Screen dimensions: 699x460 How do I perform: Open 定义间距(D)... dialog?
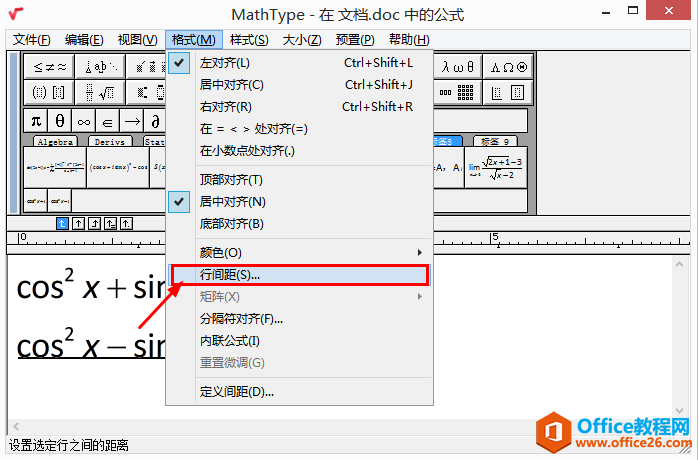[299, 392]
